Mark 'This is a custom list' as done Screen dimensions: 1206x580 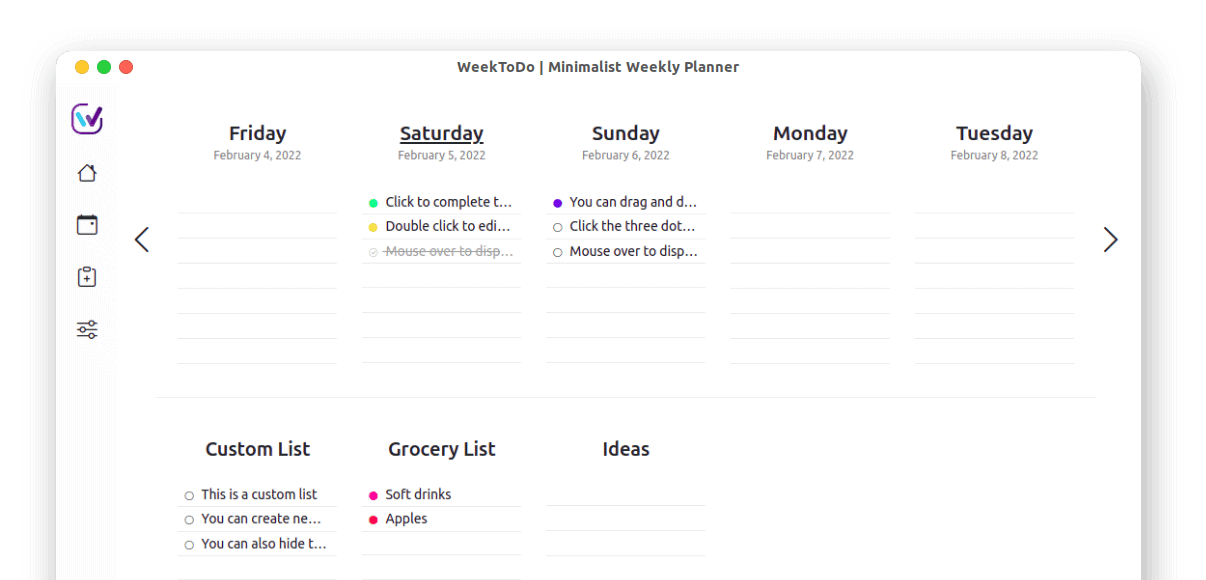coord(189,495)
